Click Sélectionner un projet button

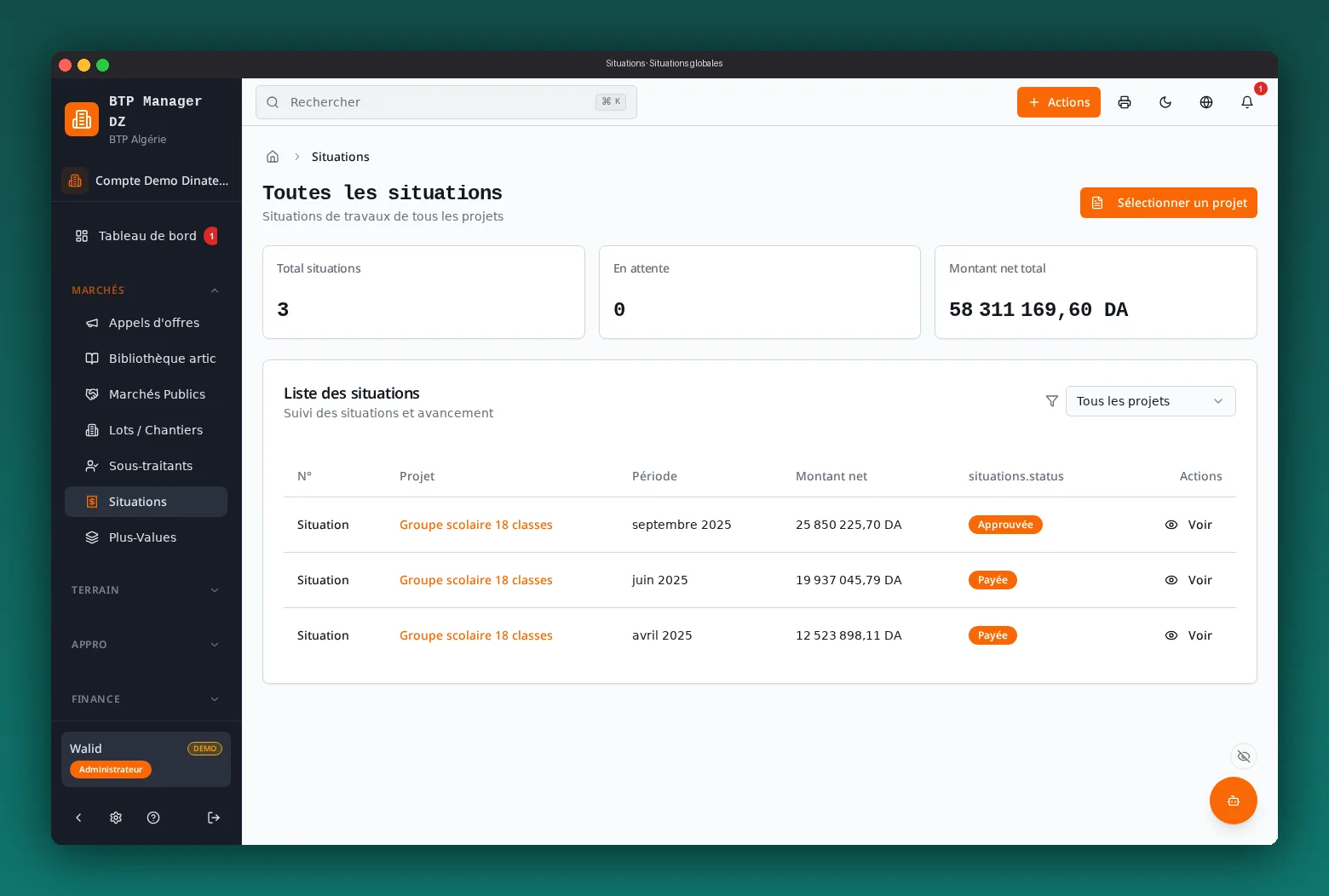pyautogui.click(x=1169, y=203)
